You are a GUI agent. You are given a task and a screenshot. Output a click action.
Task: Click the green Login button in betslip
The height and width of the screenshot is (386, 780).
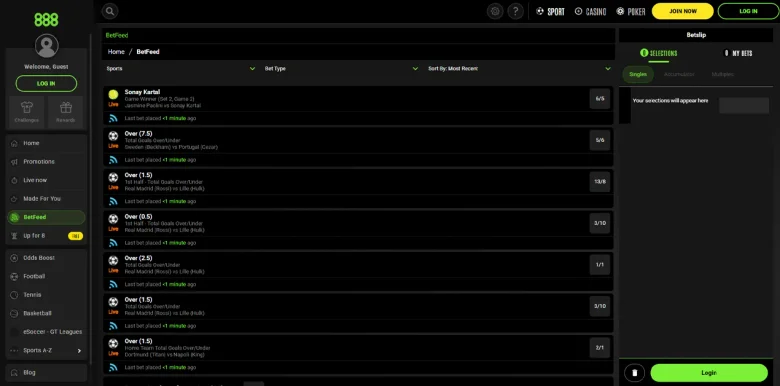(x=709, y=373)
